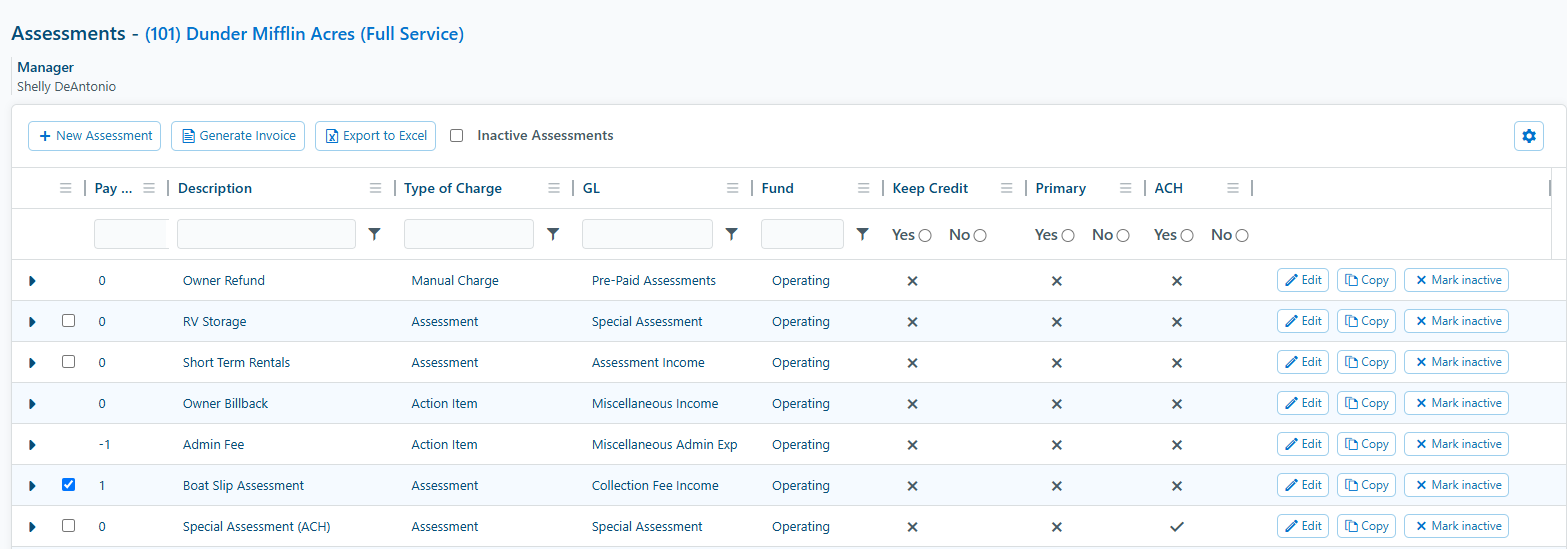Edit the Owner Refund assessment
Screen dimensions: 1567x549
(1303, 280)
